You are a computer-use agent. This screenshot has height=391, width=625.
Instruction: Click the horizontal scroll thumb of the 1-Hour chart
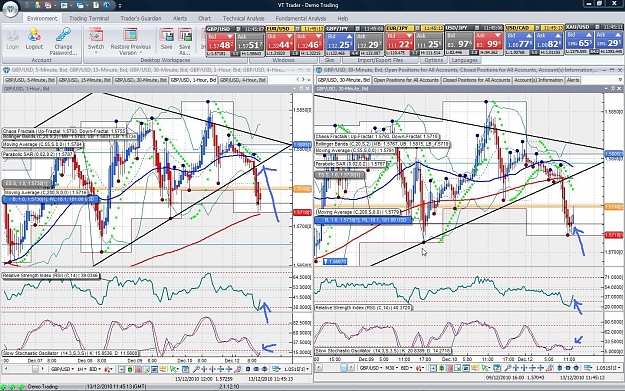pos(35,369)
